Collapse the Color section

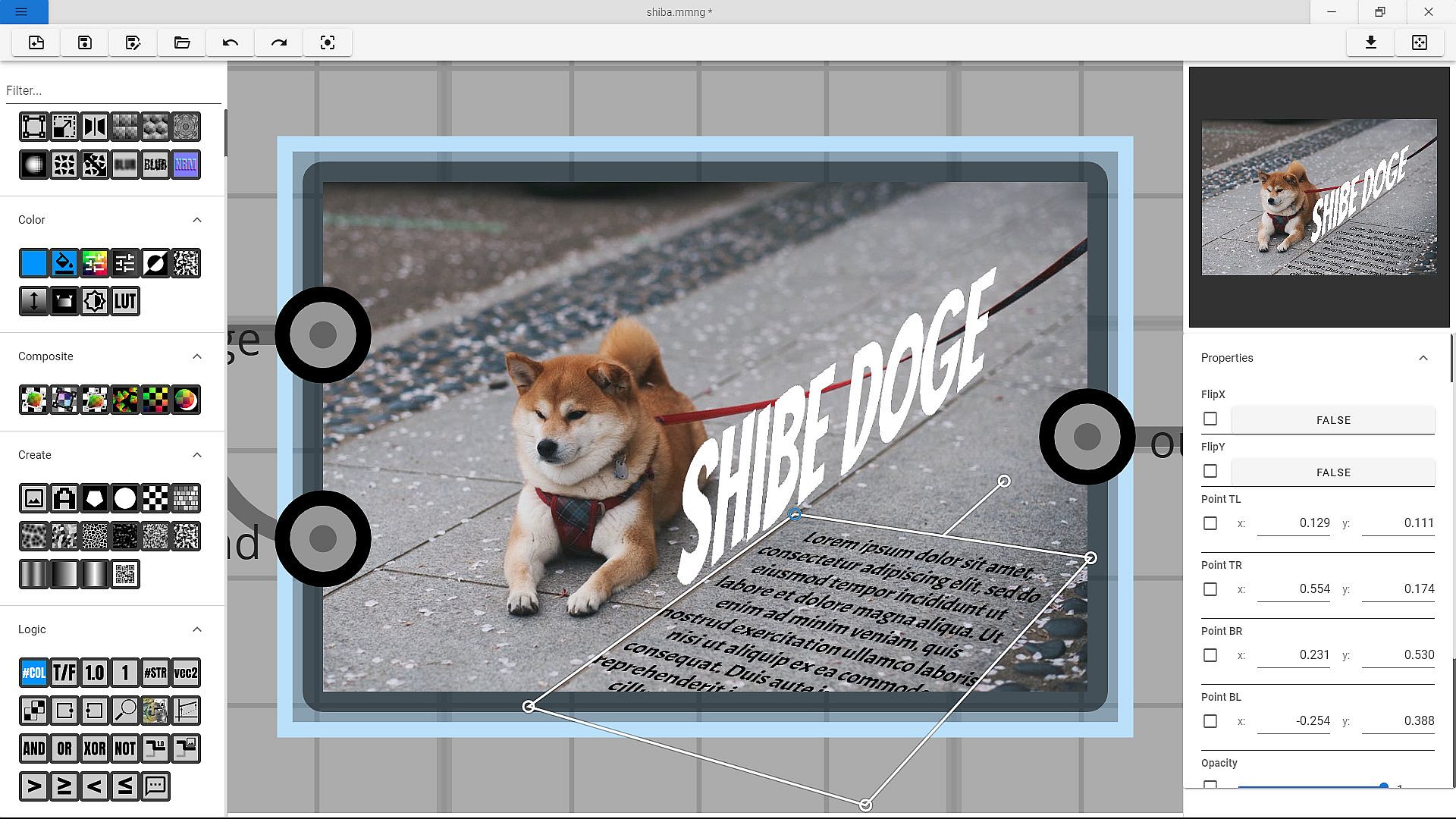(x=197, y=220)
